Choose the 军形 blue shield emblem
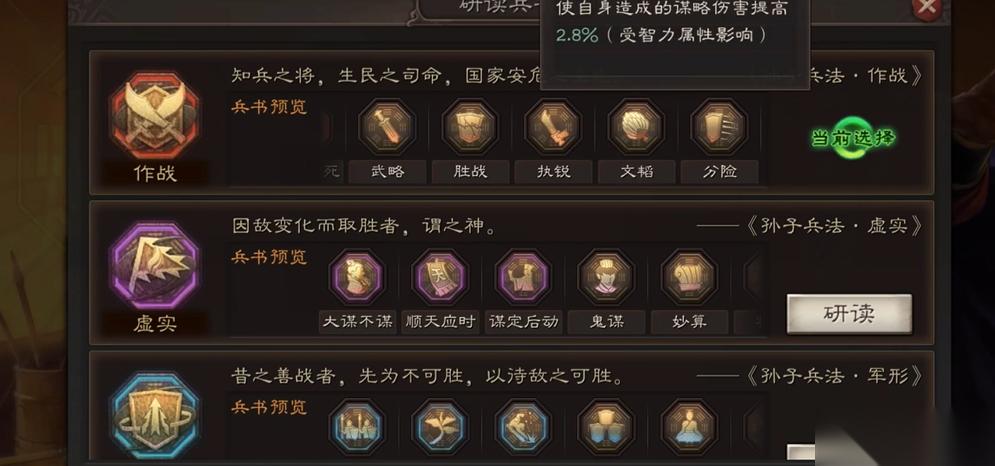Image resolution: width=995 pixels, height=466 pixels. [155, 415]
